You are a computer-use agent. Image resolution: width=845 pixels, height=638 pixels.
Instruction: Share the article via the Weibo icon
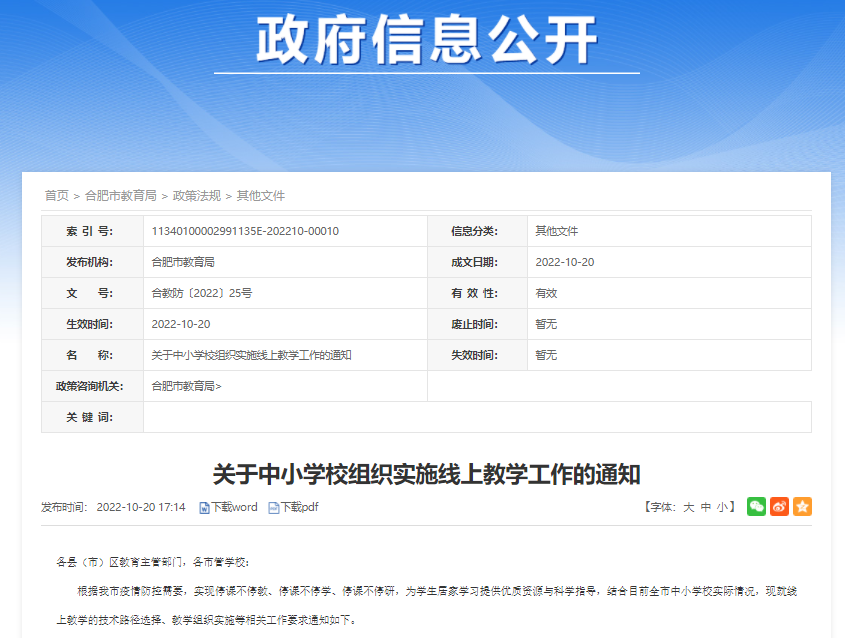[779, 507]
